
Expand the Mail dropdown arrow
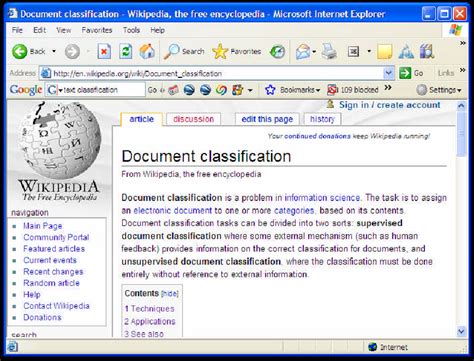coord(314,52)
